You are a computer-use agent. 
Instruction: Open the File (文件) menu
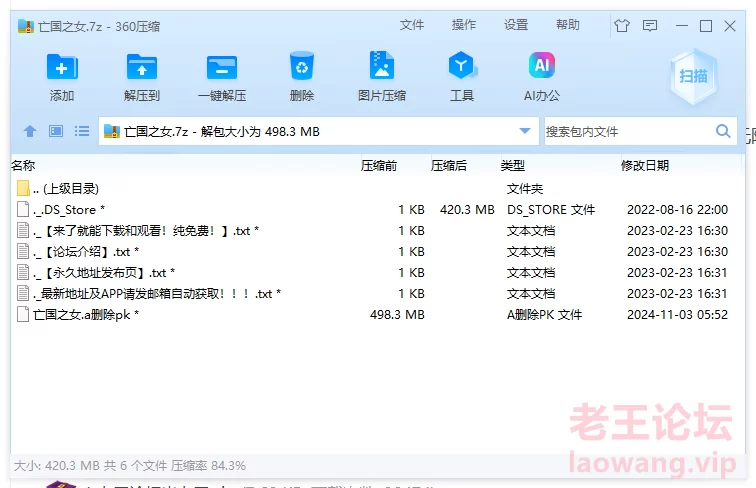pyautogui.click(x=412, y=25)
